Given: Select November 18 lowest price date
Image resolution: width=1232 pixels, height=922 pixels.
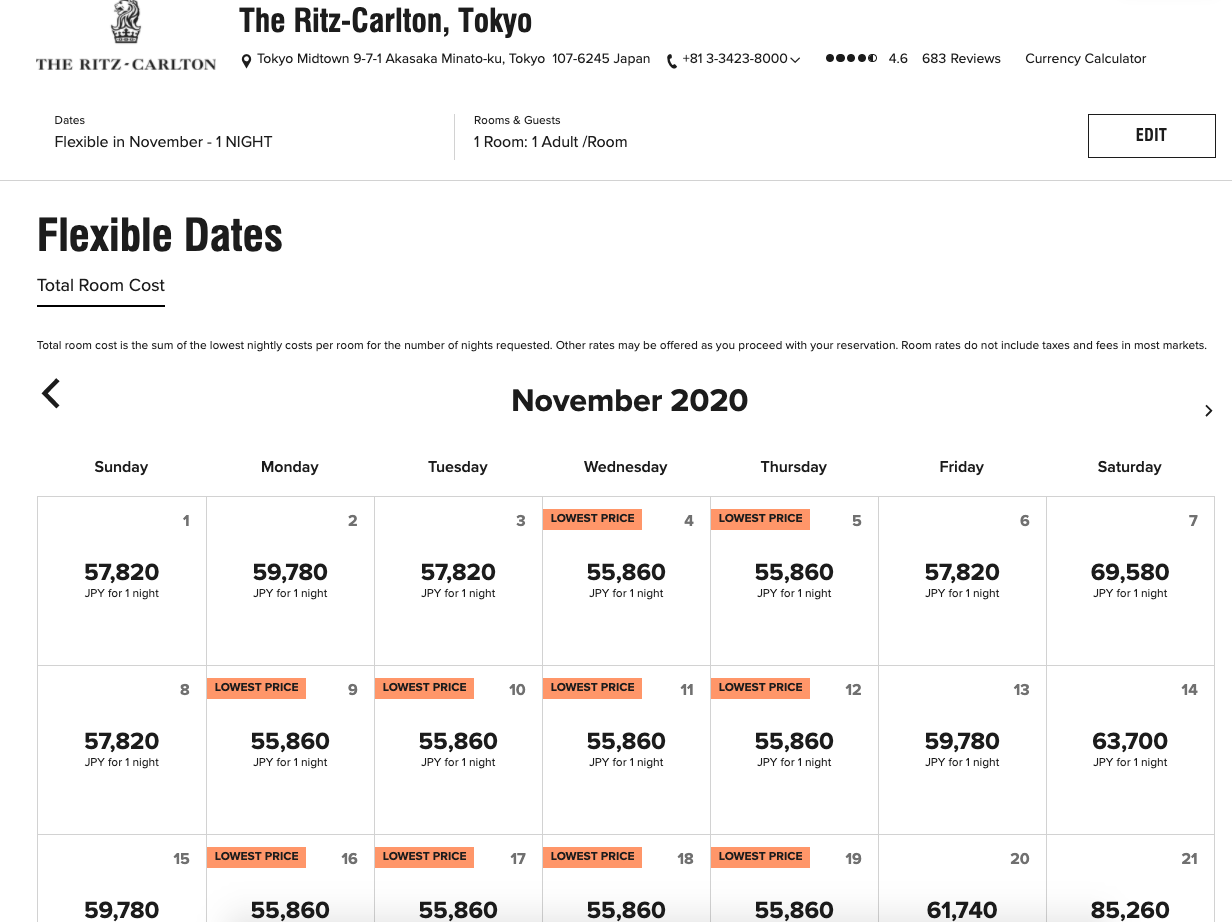Looking at the screenshot, I should click(x=626, y=879).
